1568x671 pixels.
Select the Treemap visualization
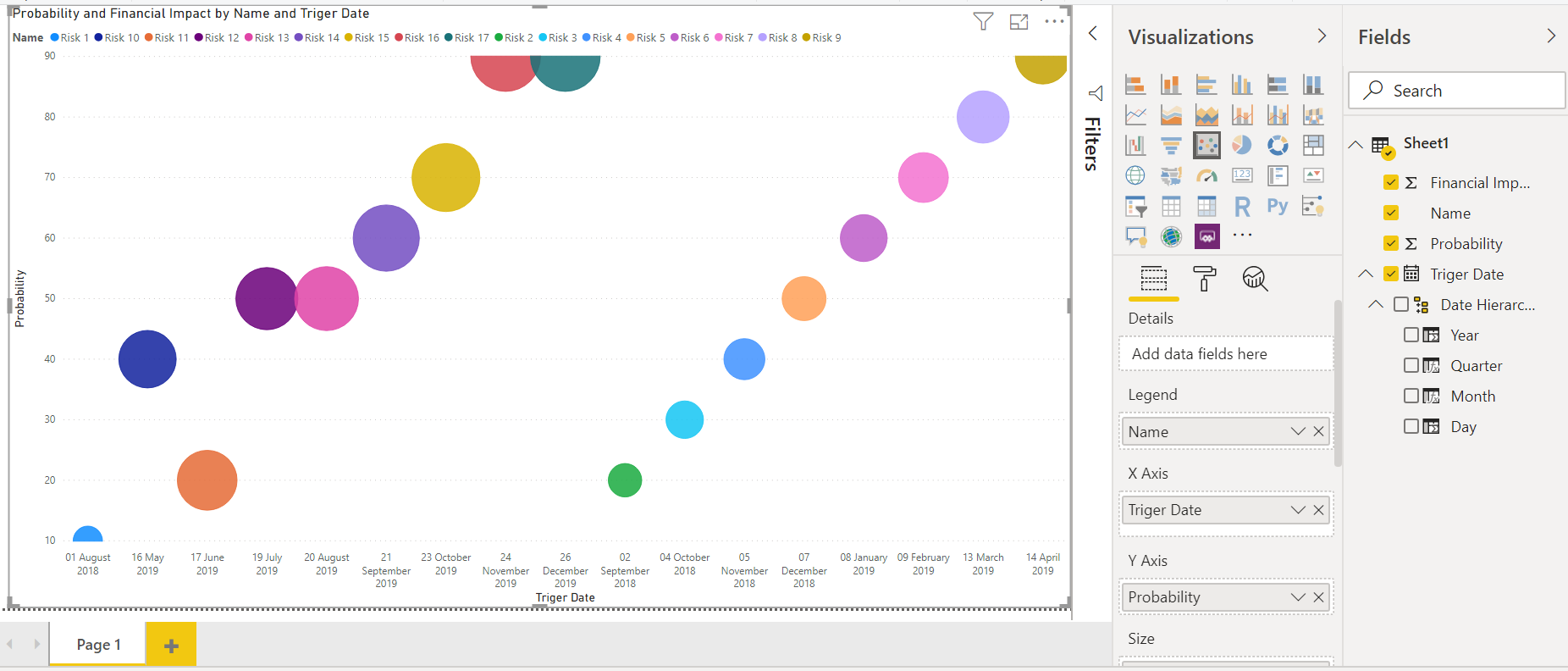[x=1313, y=145]
